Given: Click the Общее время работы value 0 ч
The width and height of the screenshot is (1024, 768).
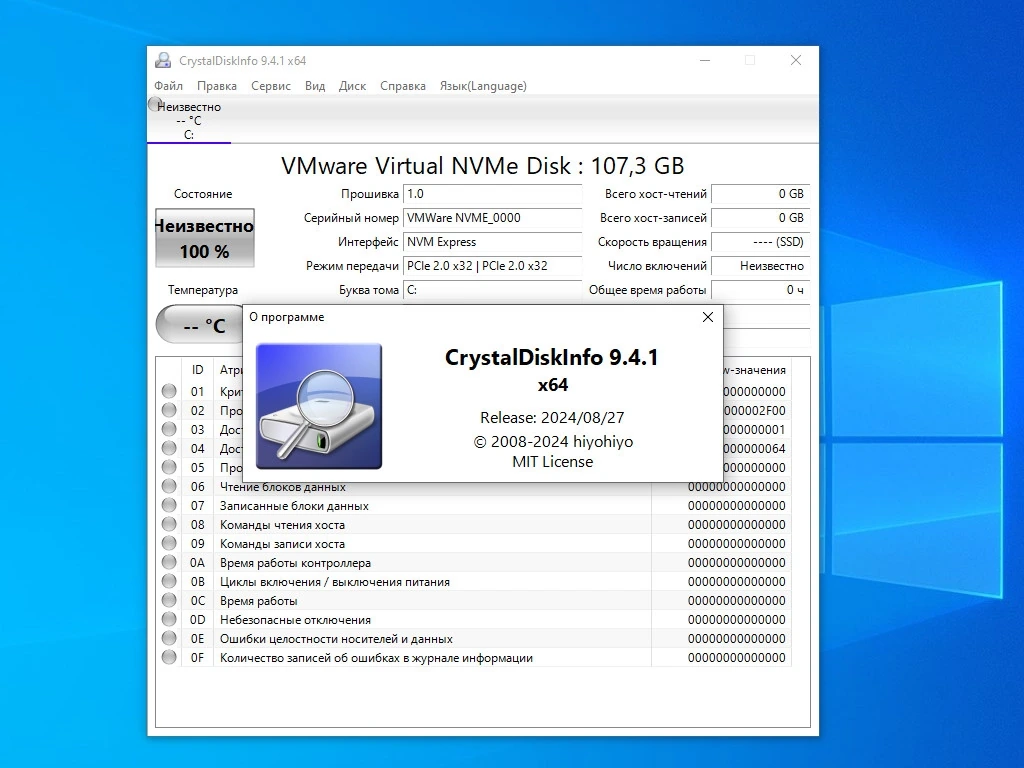Looking at the screenshot, I should (x=760, y=290).
